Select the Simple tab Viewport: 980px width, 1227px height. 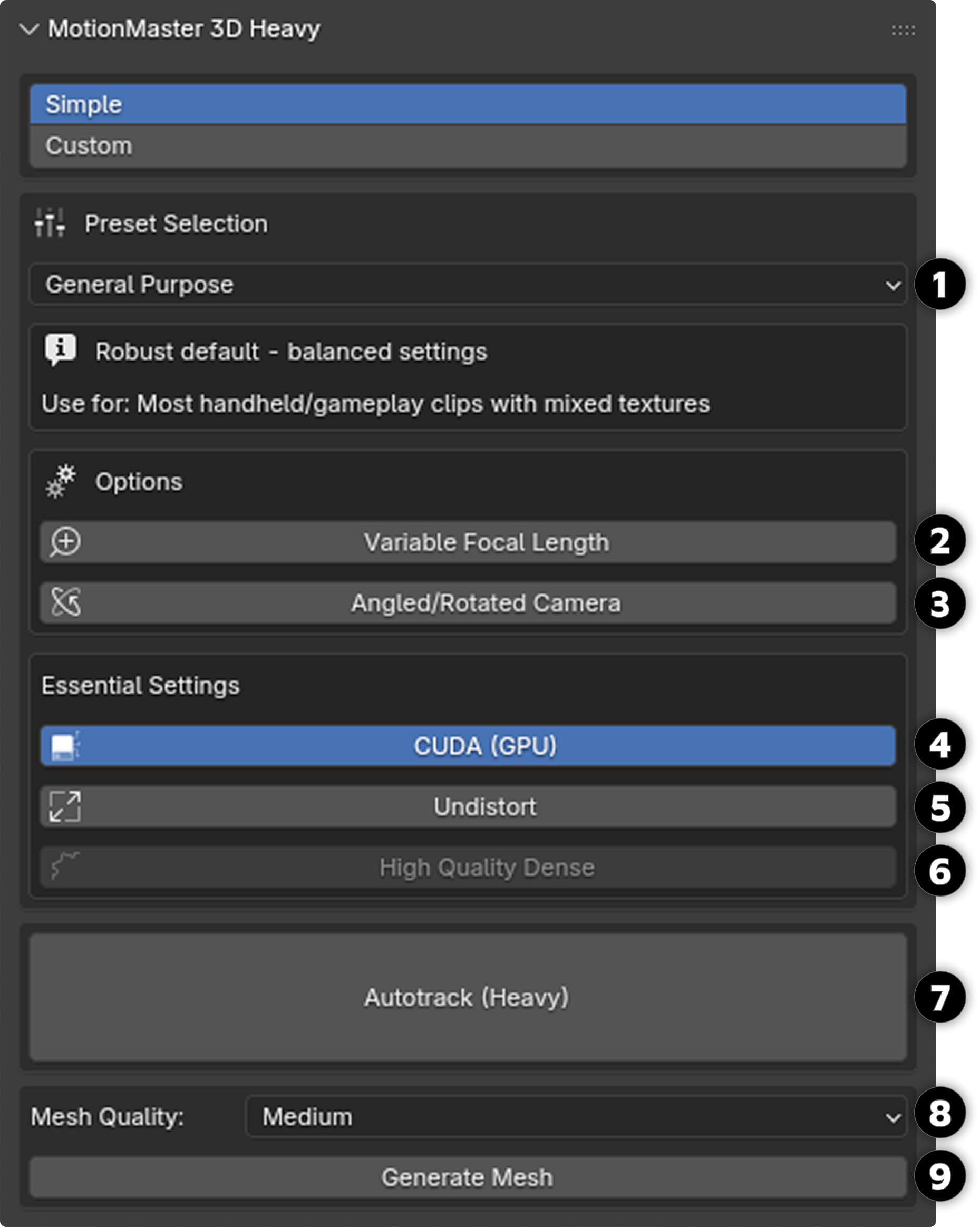click(467, 104)
